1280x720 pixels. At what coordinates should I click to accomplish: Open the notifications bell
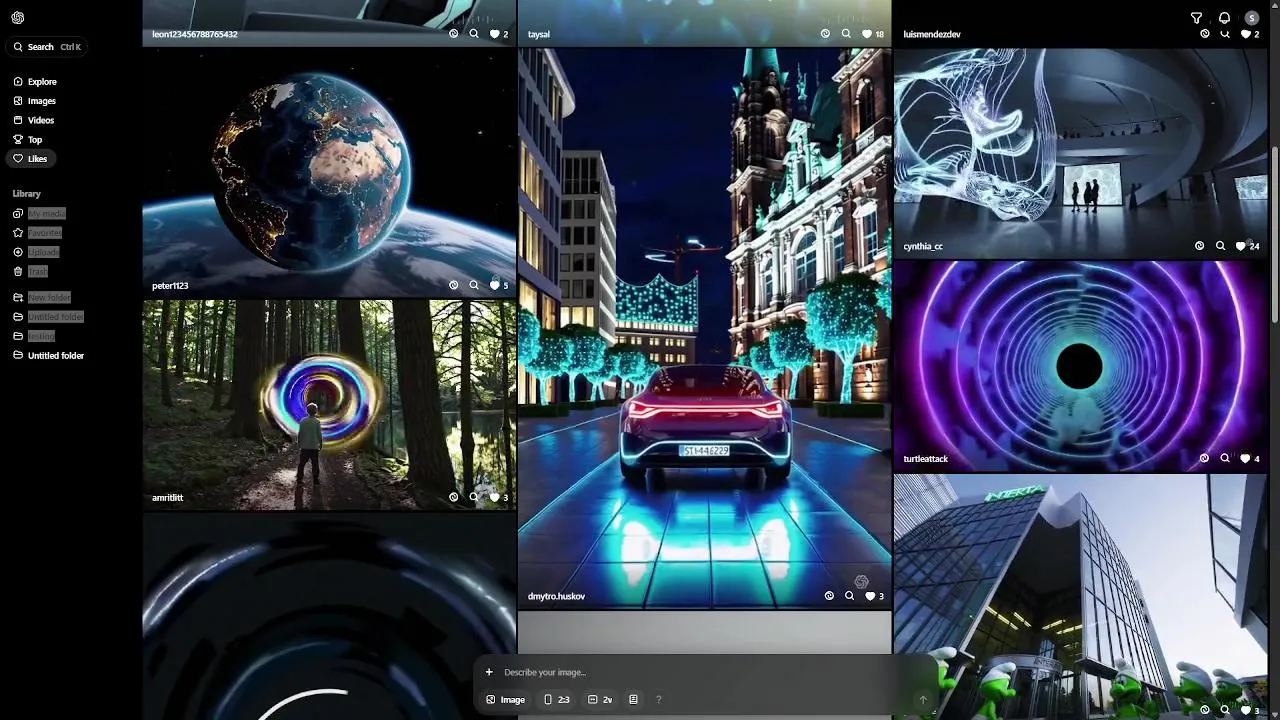1224,18
